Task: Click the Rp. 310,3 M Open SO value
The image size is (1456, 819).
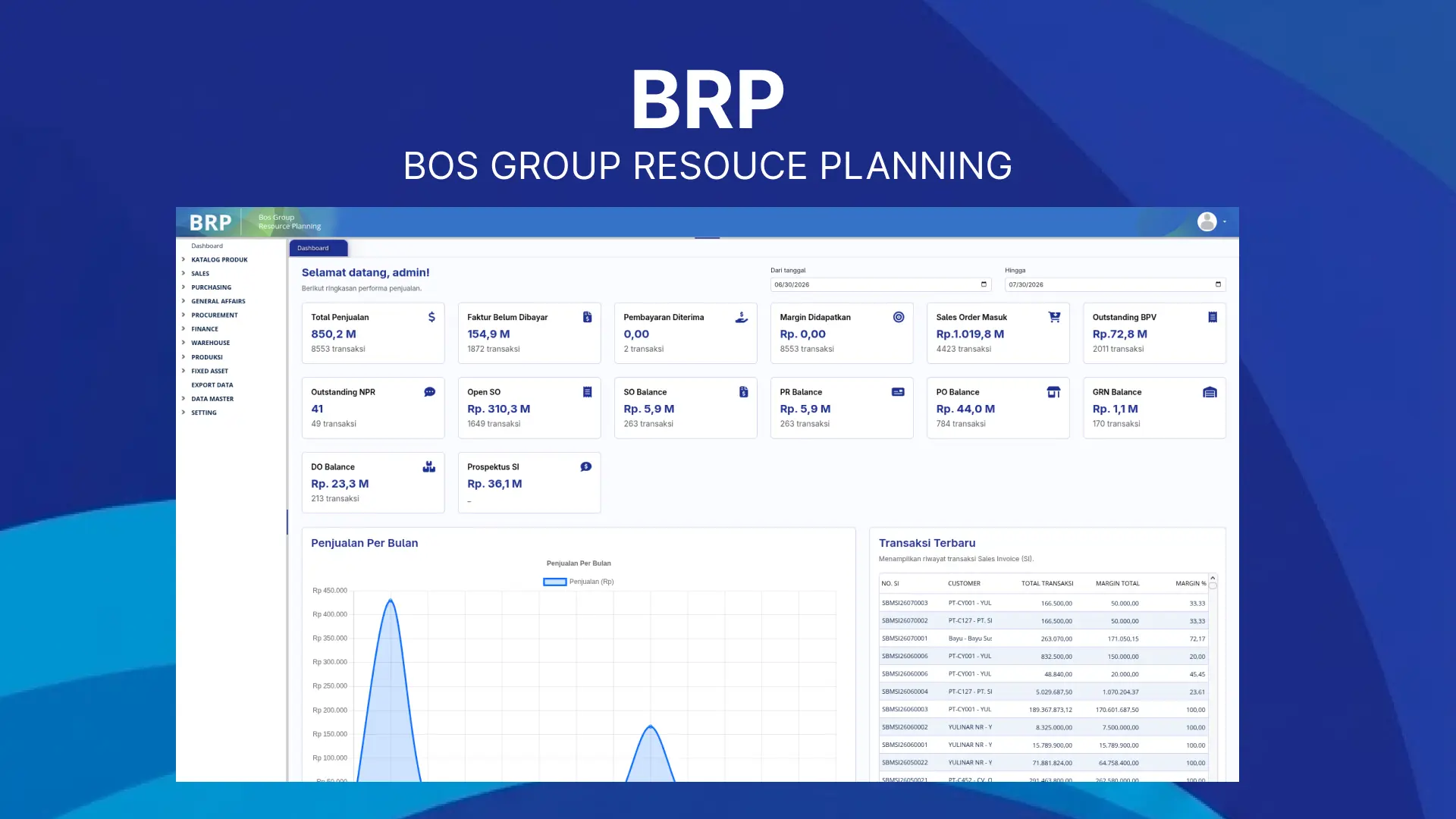Action: click(499, 409)
